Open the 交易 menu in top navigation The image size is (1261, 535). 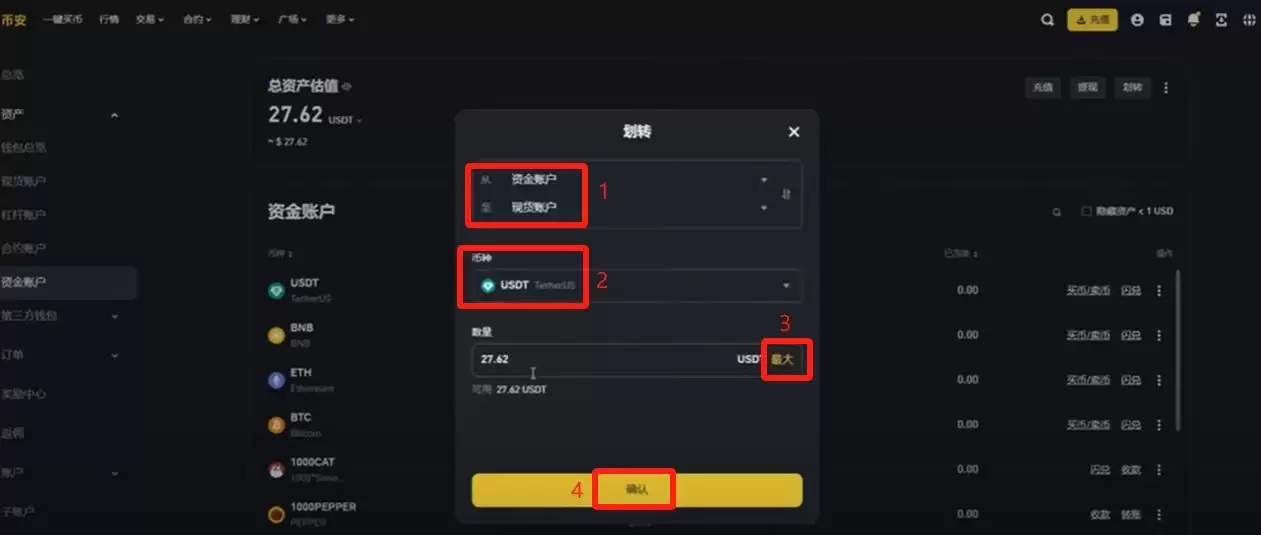(x=151, y=19)
